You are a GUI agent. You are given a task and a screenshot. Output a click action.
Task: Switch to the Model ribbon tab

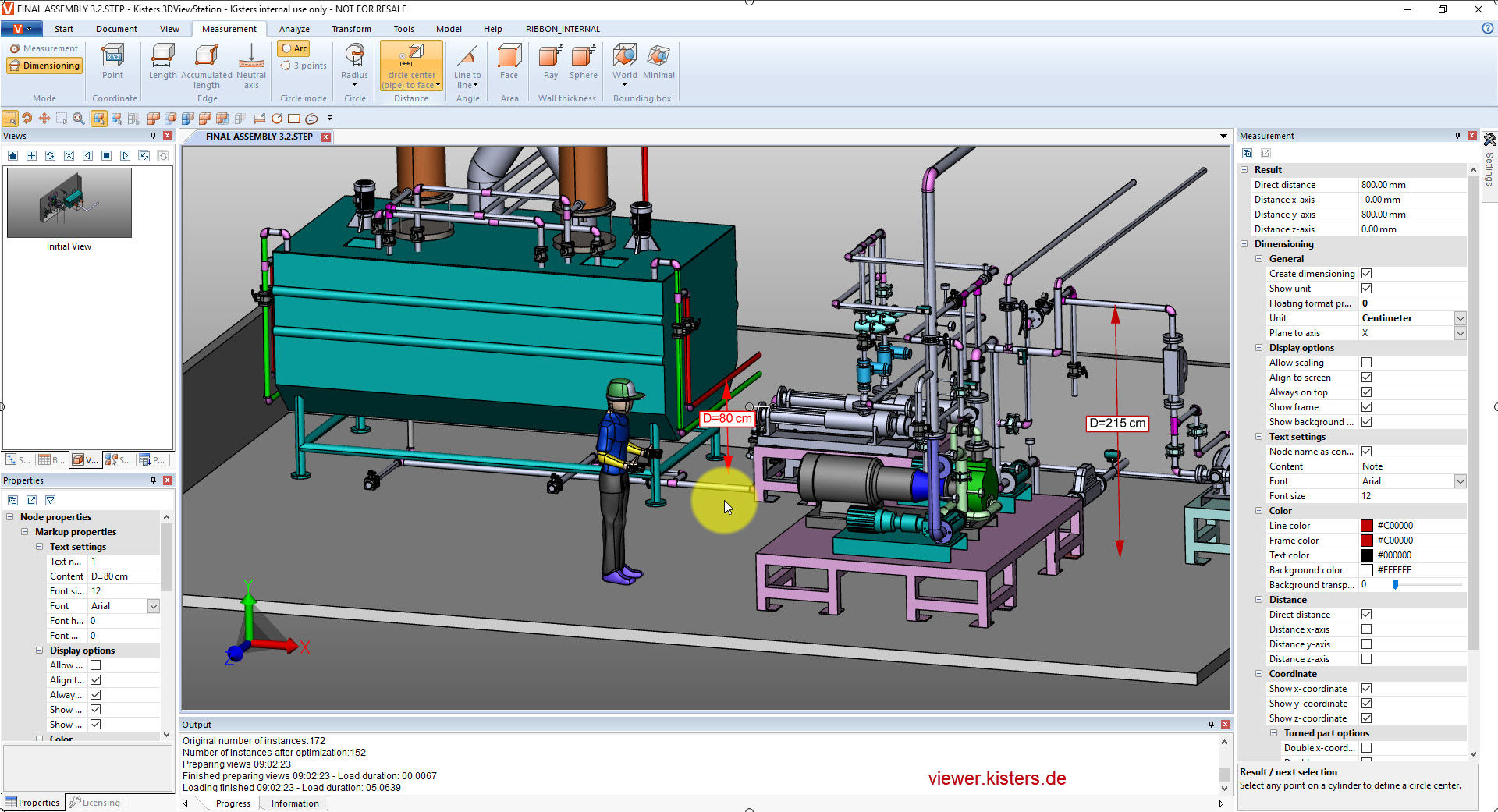449,29
